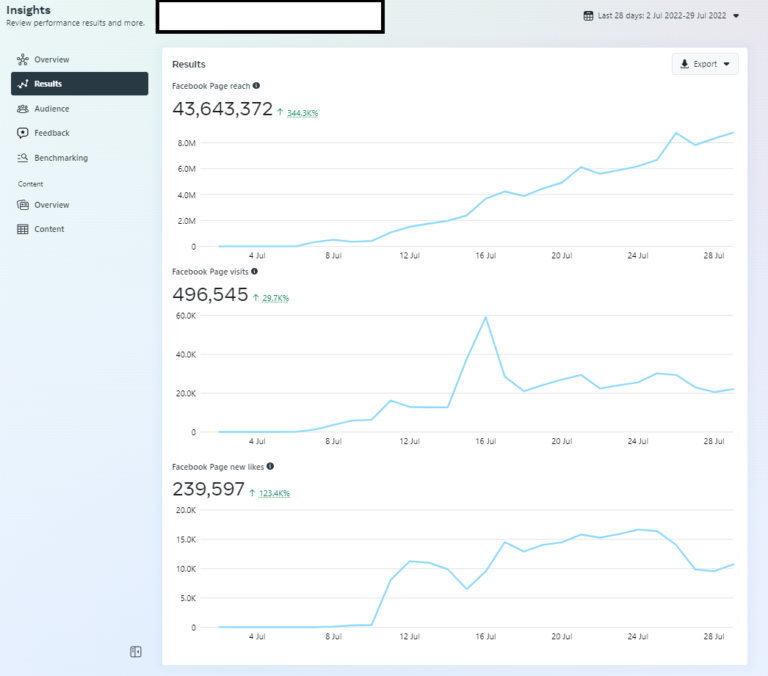
Task: Click the calendar icon in date selector
Action: coord(588,16)
